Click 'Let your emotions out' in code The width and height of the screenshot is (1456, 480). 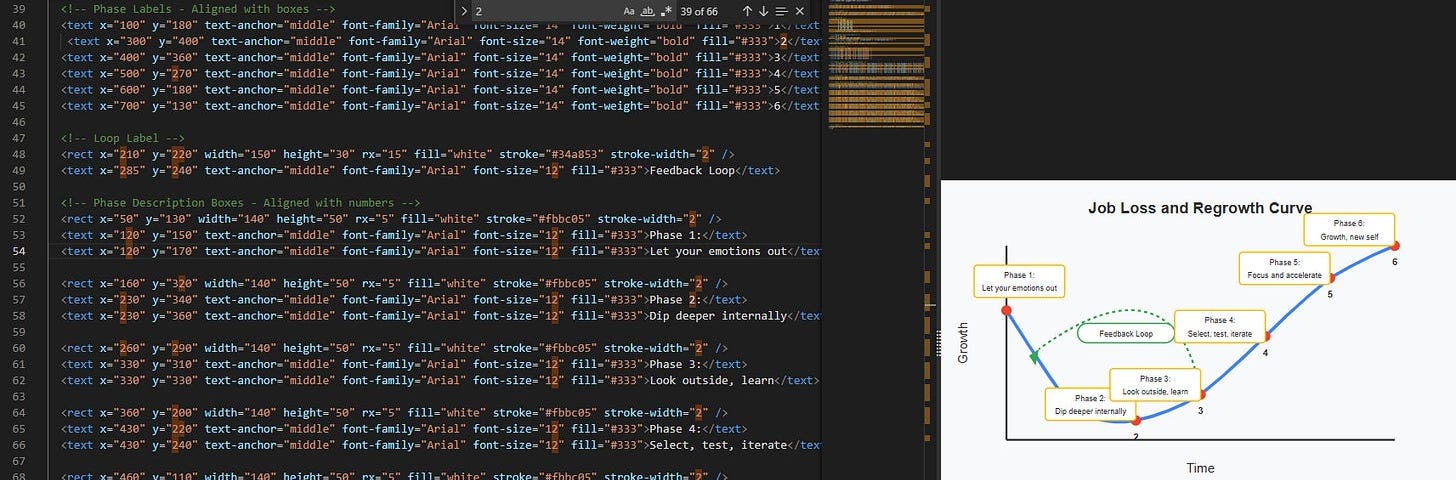pos(718,251)
